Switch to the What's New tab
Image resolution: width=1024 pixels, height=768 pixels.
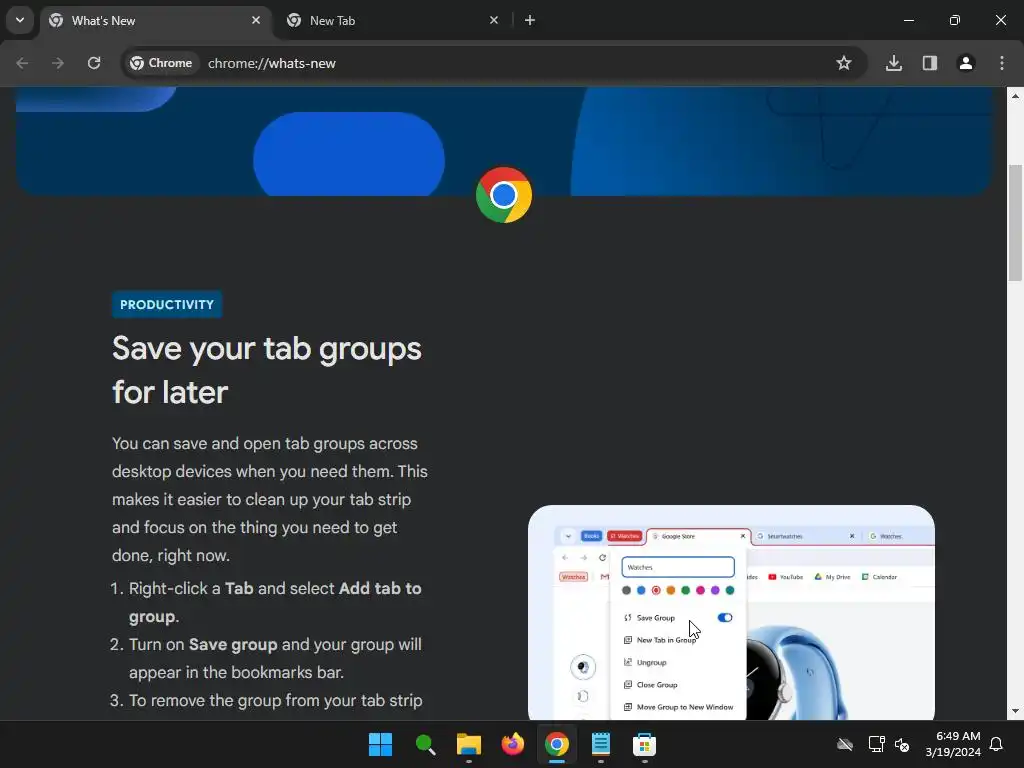point(155,20)
